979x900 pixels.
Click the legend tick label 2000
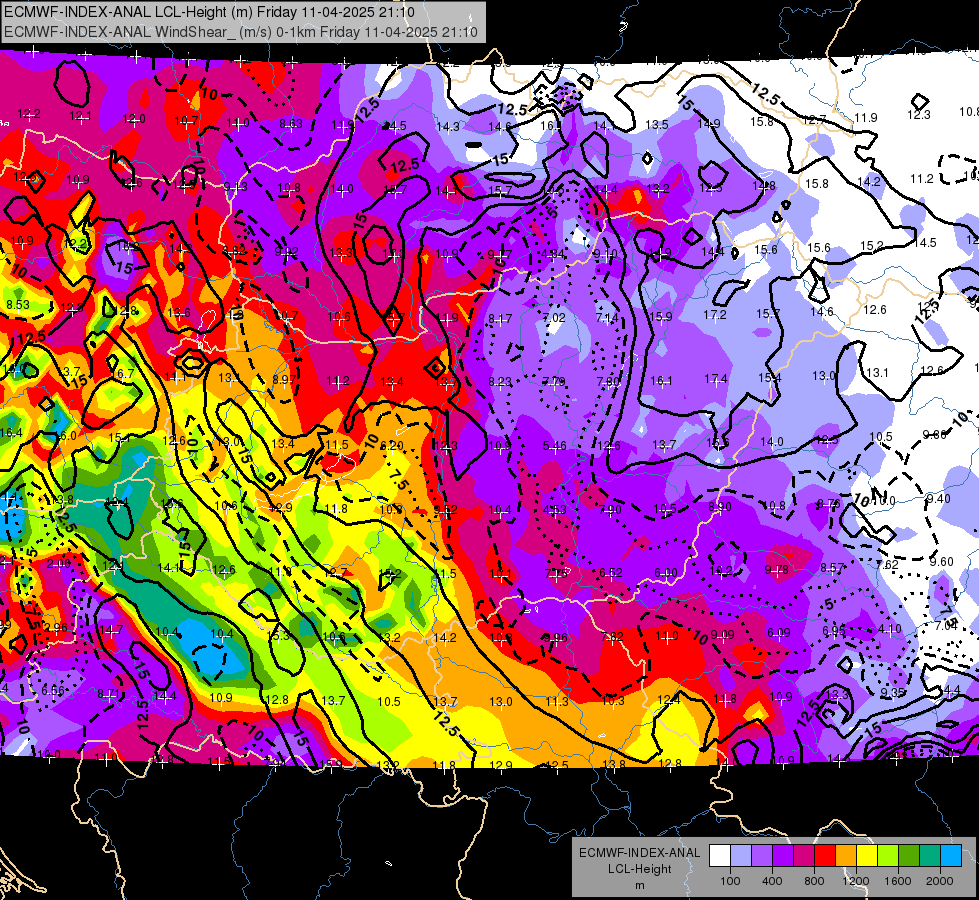pos(940,881)
